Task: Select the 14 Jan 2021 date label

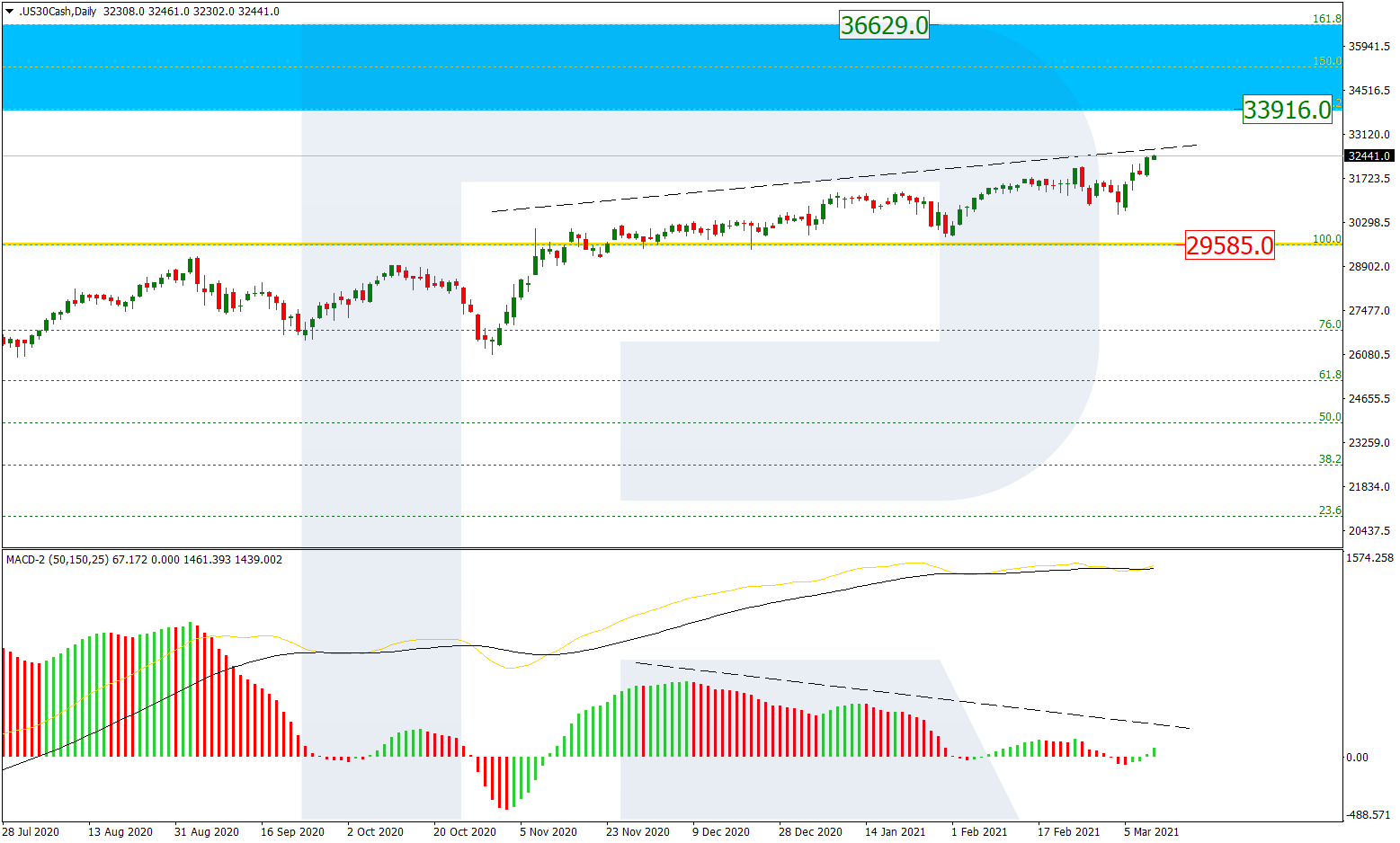Action: tap(896, 832)
